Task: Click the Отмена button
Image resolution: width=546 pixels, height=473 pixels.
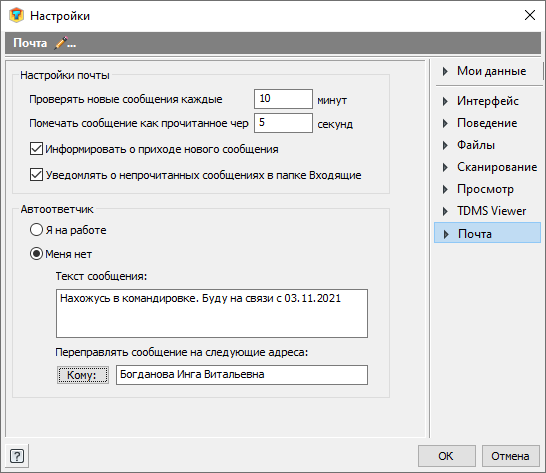Action: click(510, 456)
